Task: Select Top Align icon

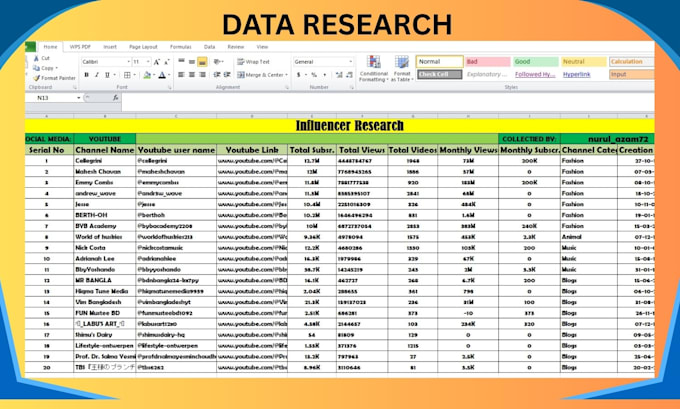Action: 181,62
